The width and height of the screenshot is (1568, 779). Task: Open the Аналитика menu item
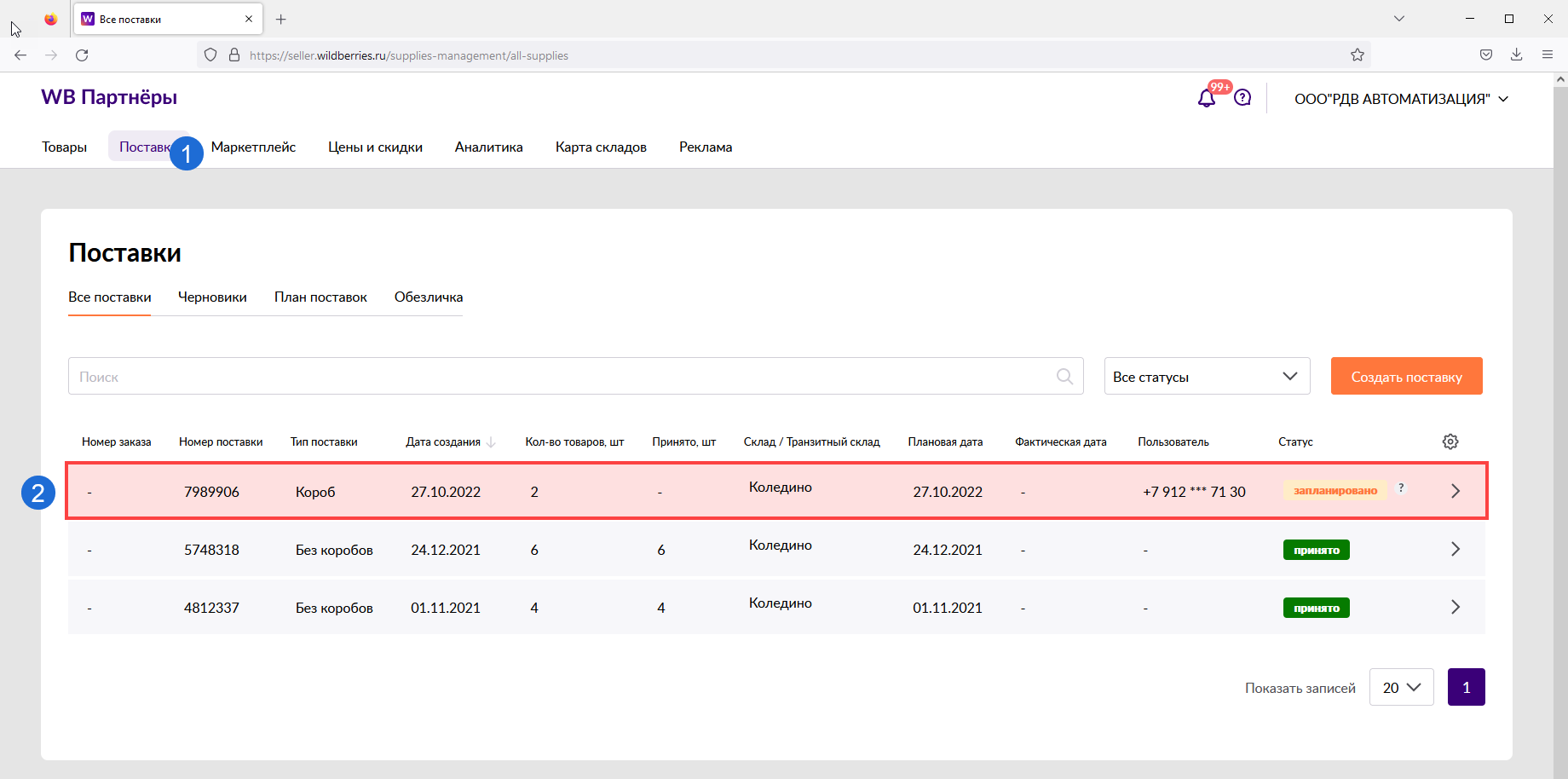pos(488,147)
